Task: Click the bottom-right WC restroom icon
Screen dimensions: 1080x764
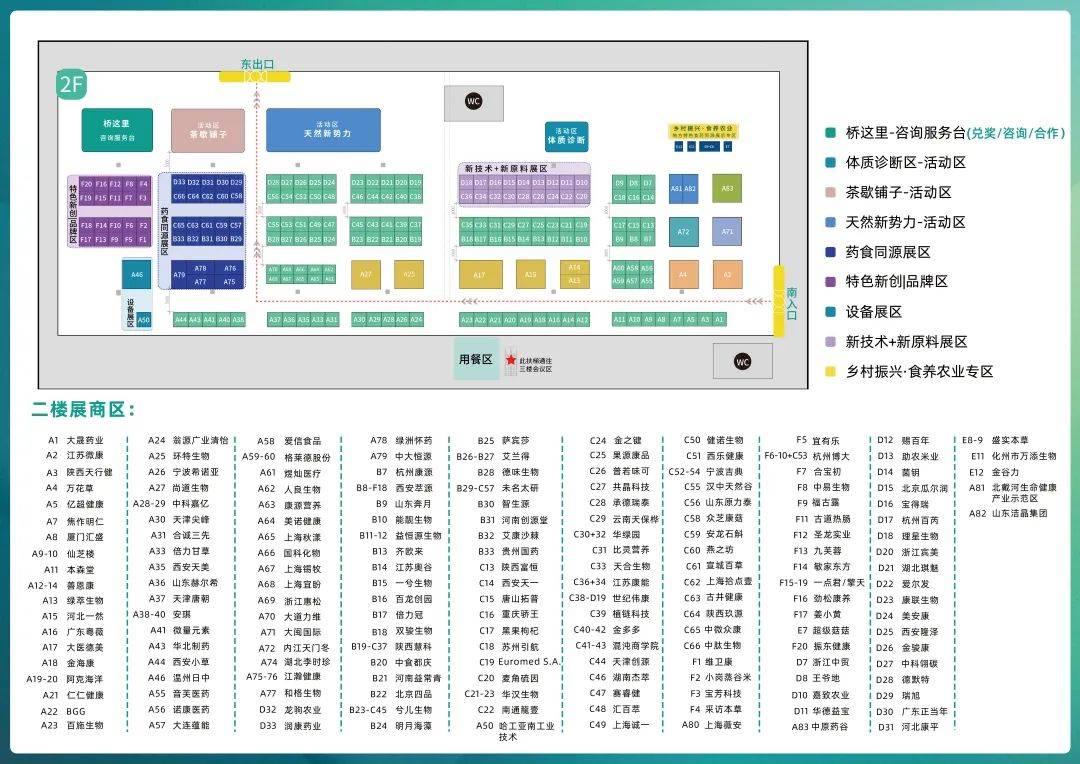Action: pos(741,361)
